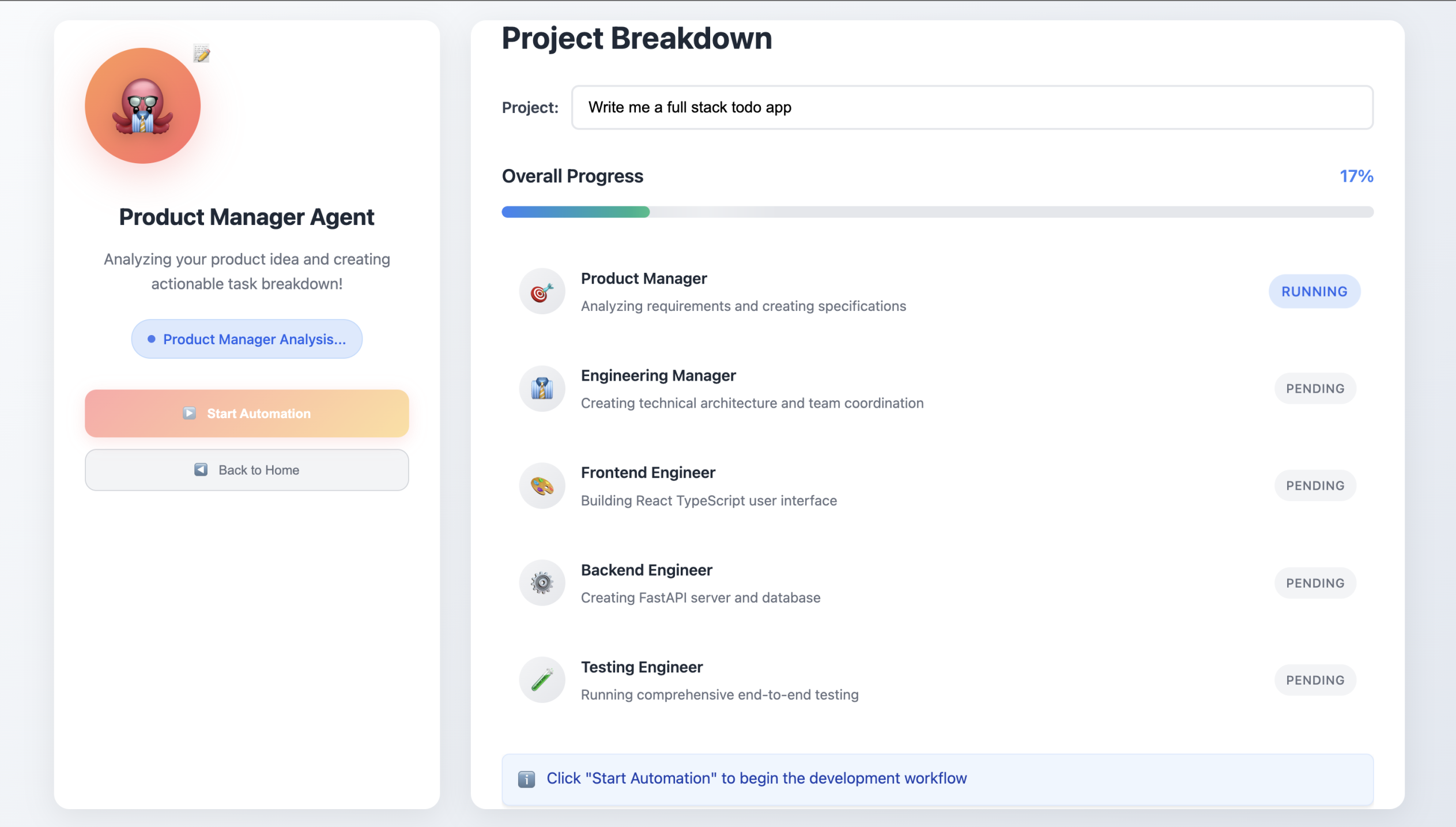The height and width of the screenshot is (827, 1456).
Task: Click the Product Manager dartboard icon
Action: pos(541,292)
